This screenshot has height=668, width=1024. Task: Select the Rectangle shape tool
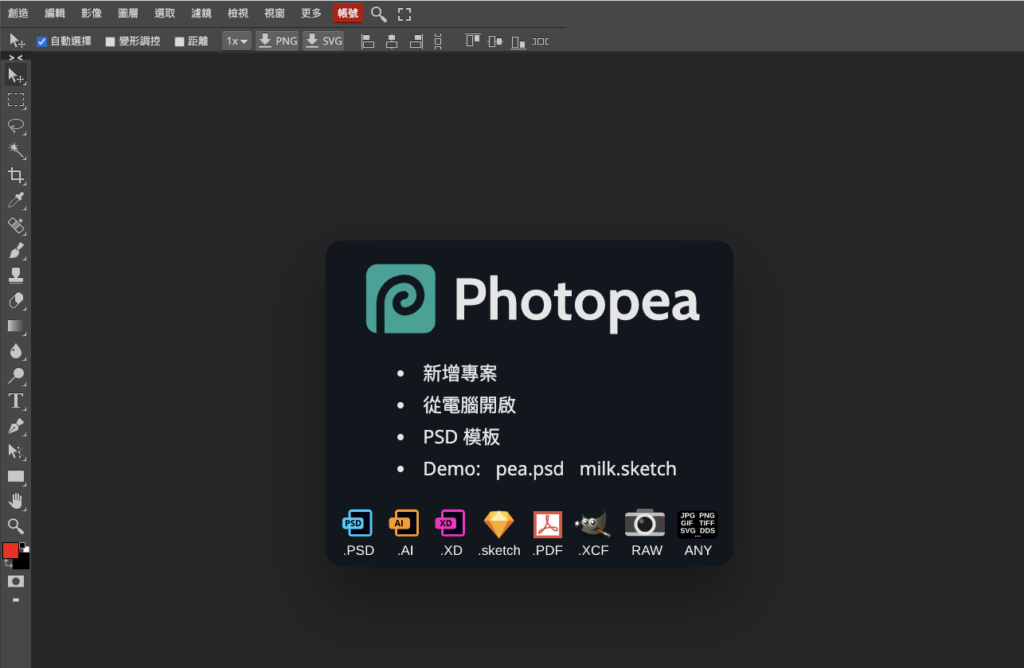pyautogui.click(x=16, y=477)
